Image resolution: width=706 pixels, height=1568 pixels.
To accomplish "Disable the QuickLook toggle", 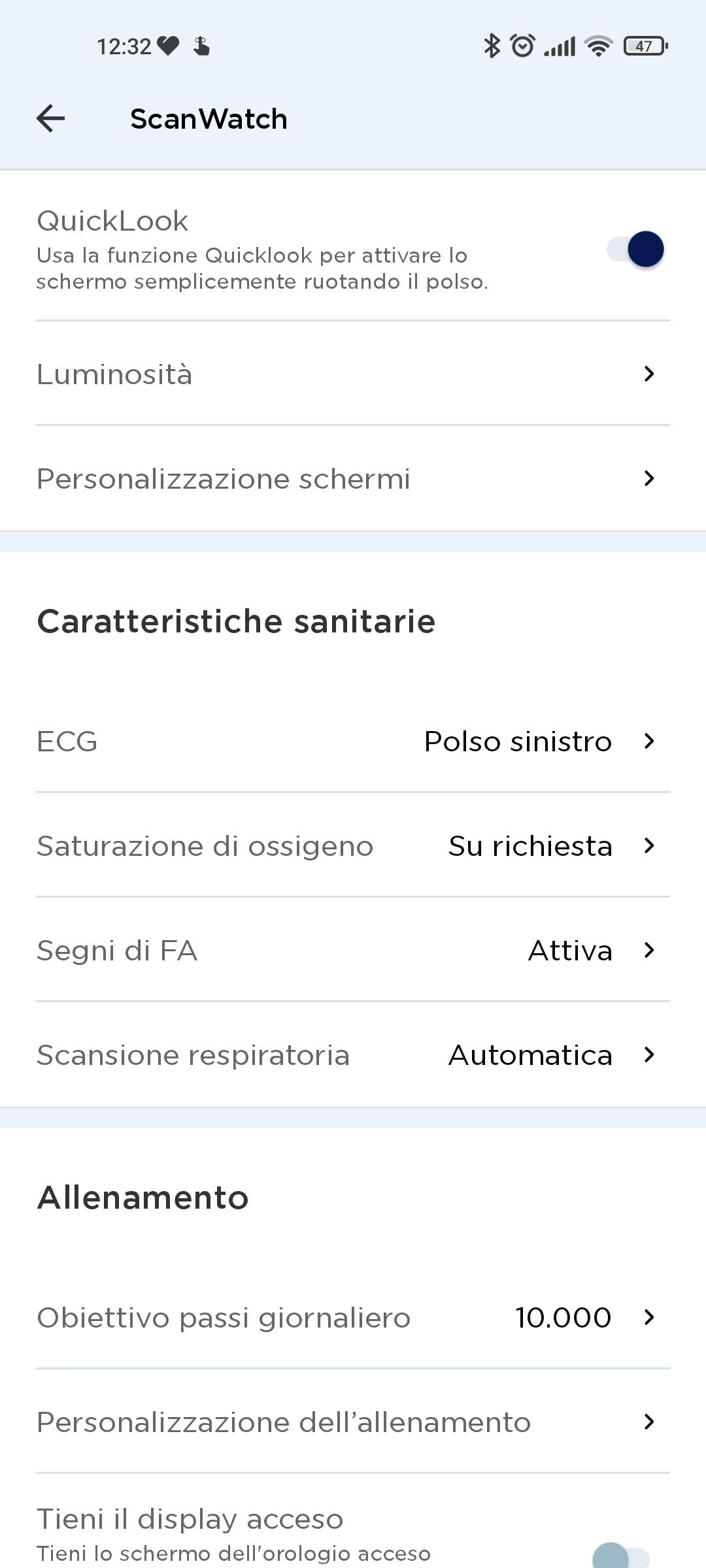I will [x=636, y=249].
